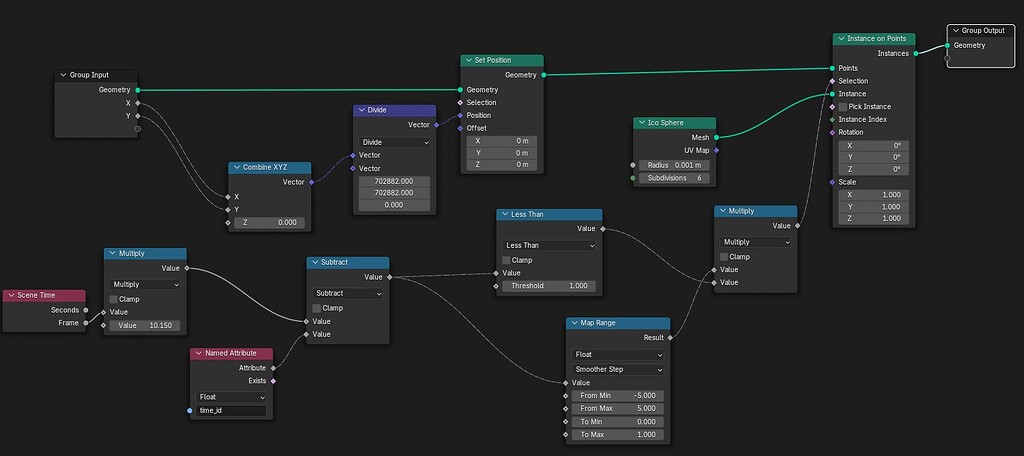Click the To Min 0.000 field
The height and width of the screenshot is (456, 1024).
tap(618, 422)
